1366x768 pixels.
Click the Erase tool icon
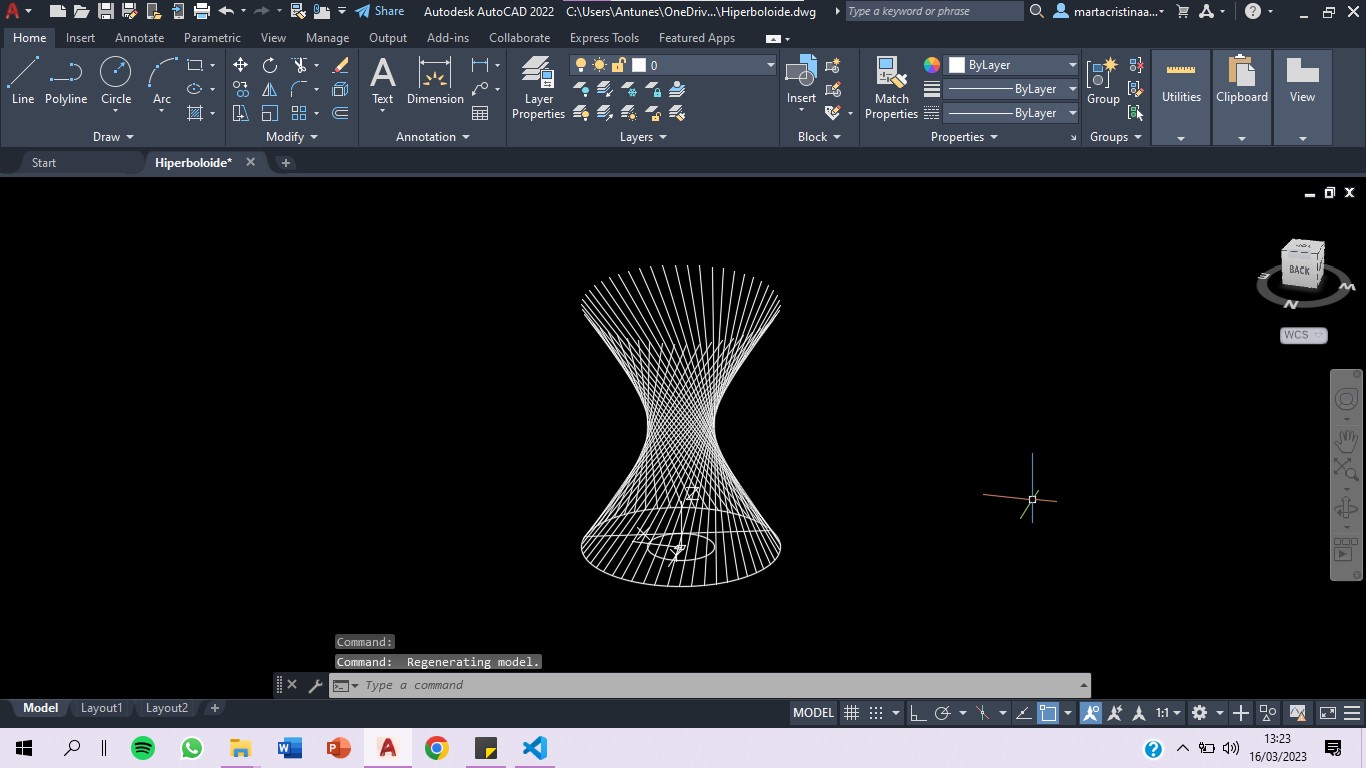point(340,65)
